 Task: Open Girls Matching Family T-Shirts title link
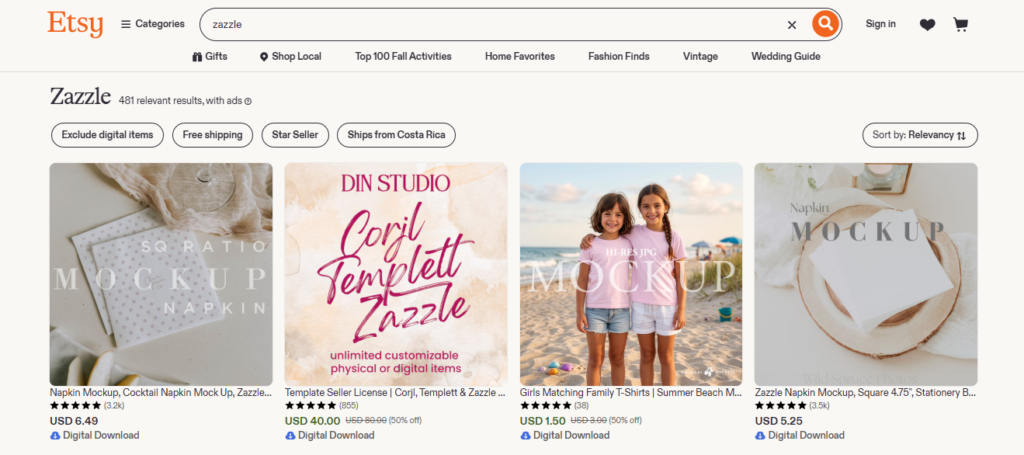[x=631, y=393]
